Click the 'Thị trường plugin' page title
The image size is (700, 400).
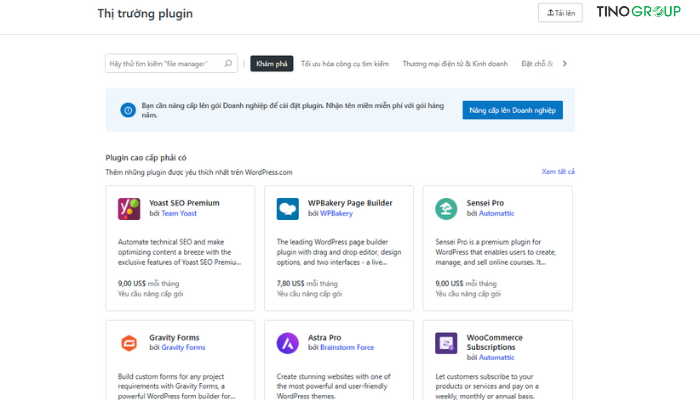pos(145,13)
